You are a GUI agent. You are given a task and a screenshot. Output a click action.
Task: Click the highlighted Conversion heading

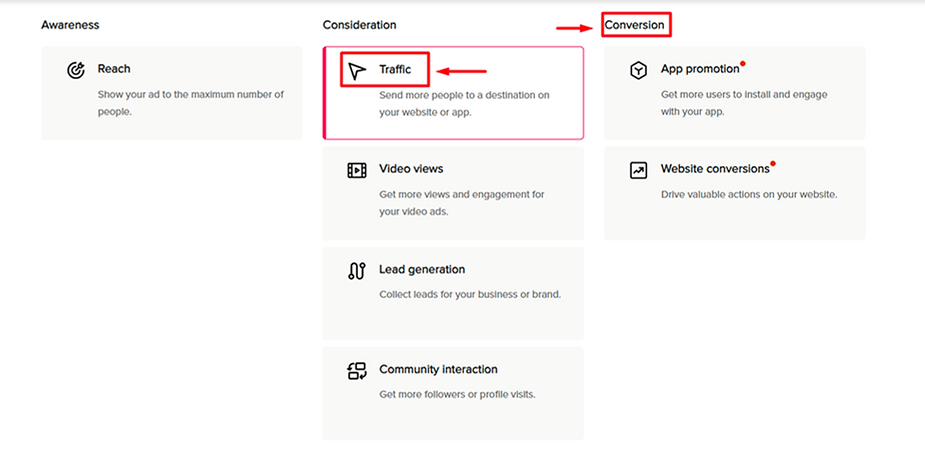[x=635, y=25]
